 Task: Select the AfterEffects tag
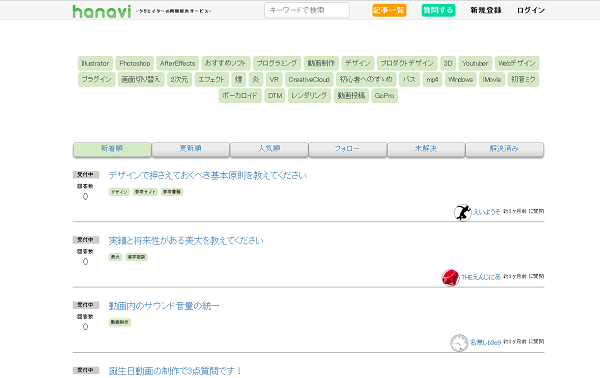pos(178,63)
